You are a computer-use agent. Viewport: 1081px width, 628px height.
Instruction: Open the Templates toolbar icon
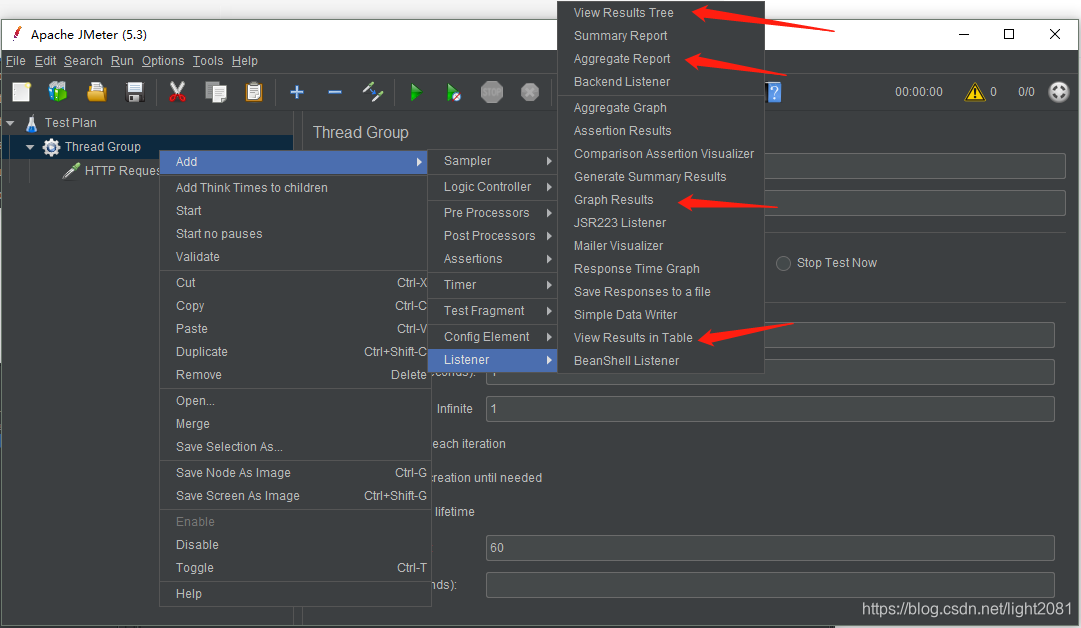point(58,92)
